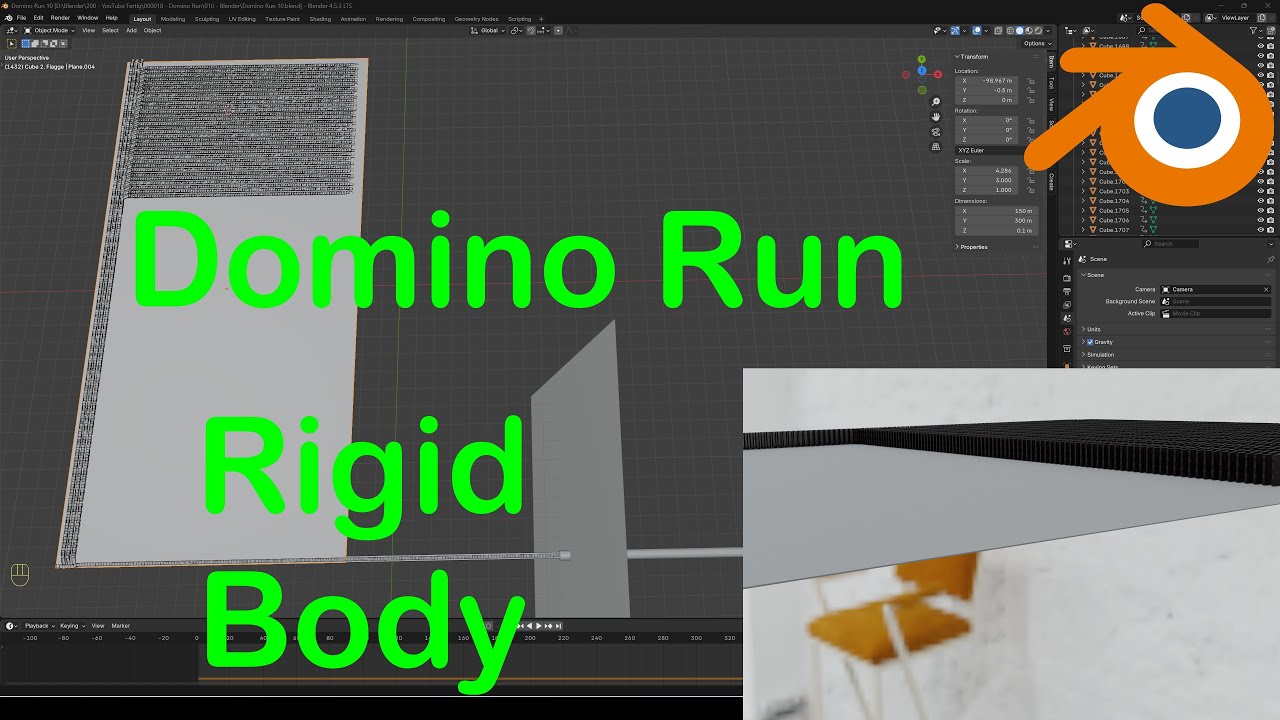Open the XYZ Euler rotation mode dropdown
The image size is (1280, 720).
pyautogui.click(x=997, y=150)
